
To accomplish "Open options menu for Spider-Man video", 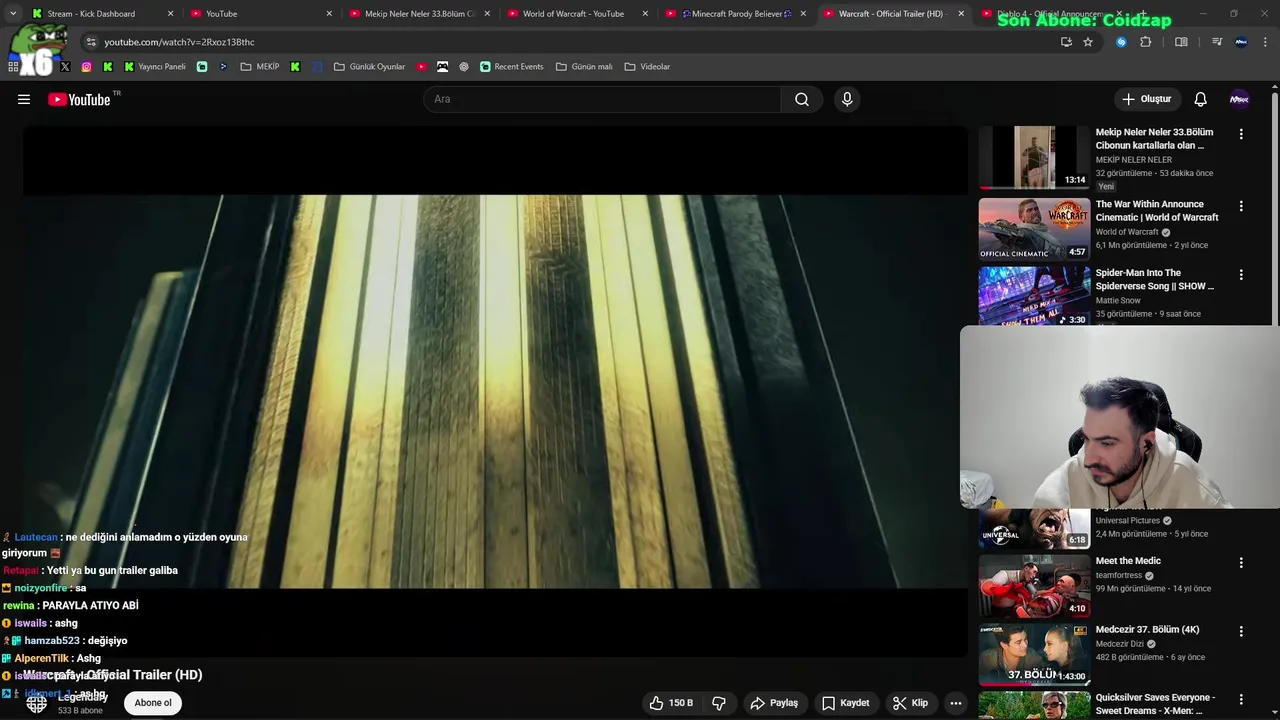I will click(x=1241, y=274).
